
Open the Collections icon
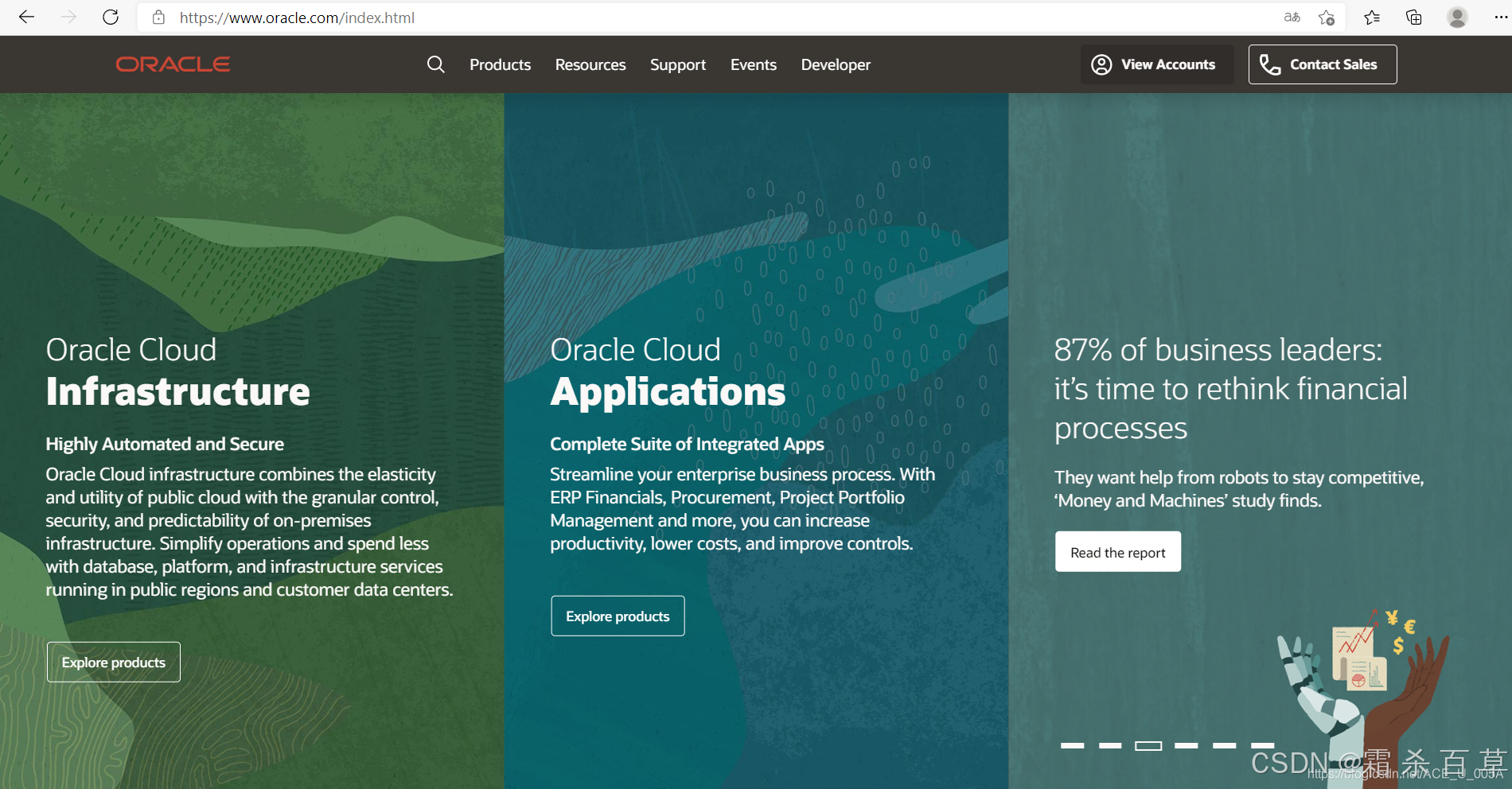1413,17
